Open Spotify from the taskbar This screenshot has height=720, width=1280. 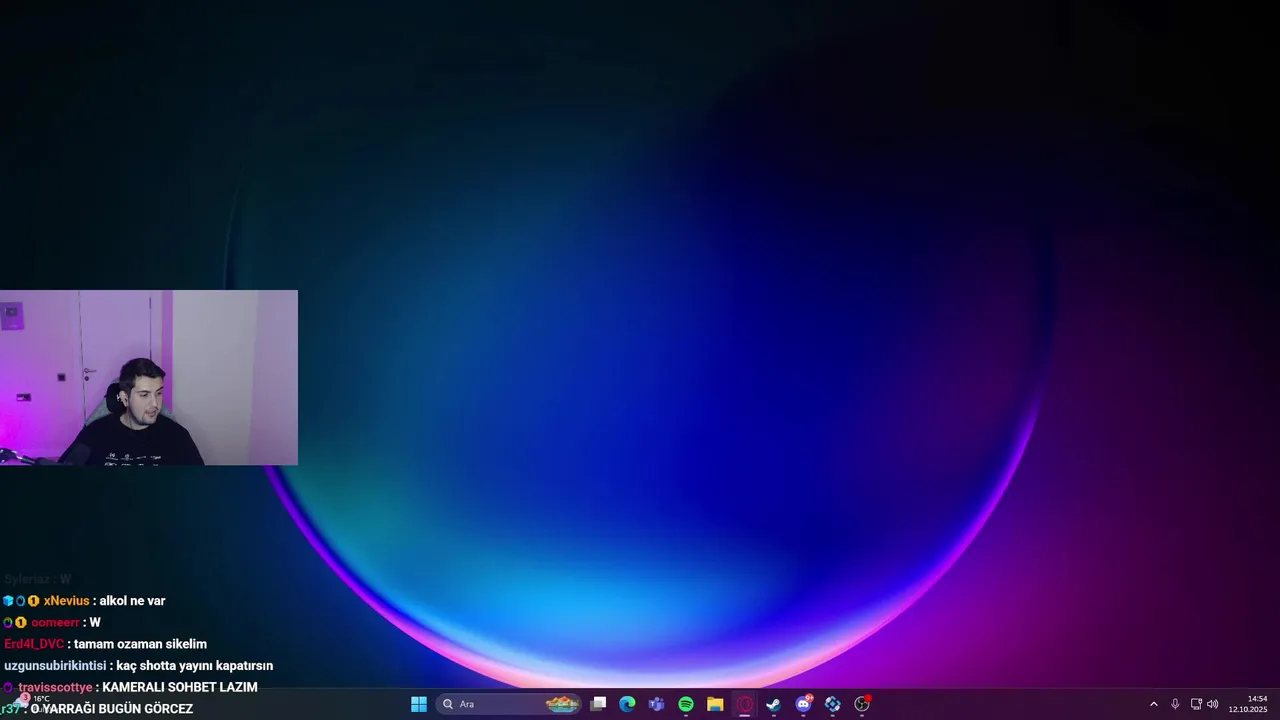coord(686,704)
